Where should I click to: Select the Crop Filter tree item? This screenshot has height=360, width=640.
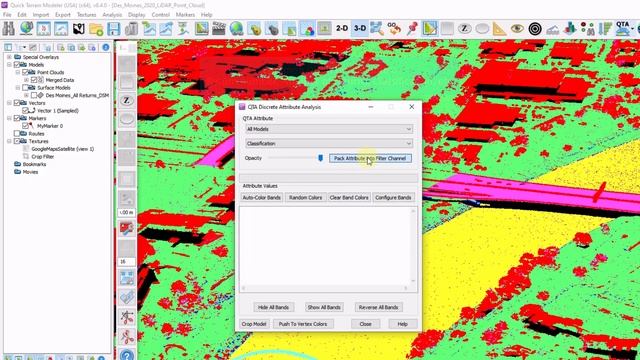coord(42,157)
